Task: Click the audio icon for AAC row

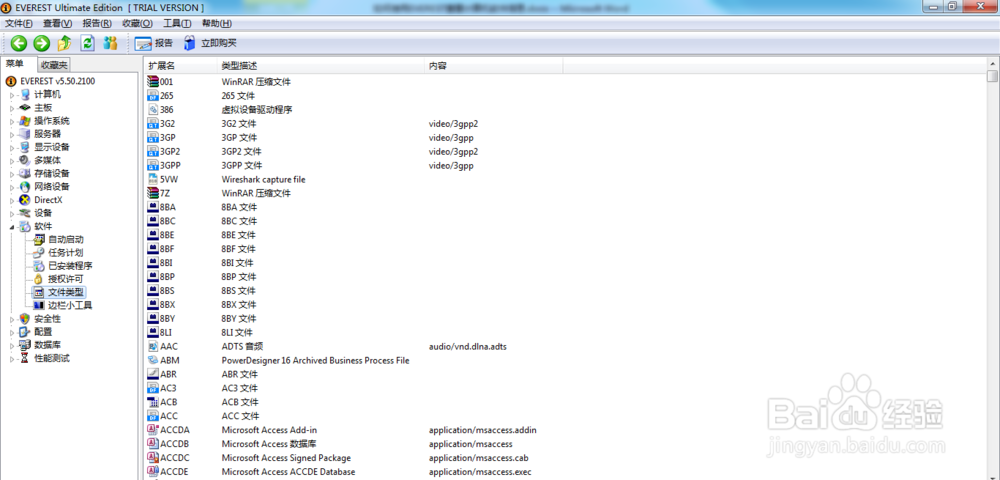Action: pos(153,346)
